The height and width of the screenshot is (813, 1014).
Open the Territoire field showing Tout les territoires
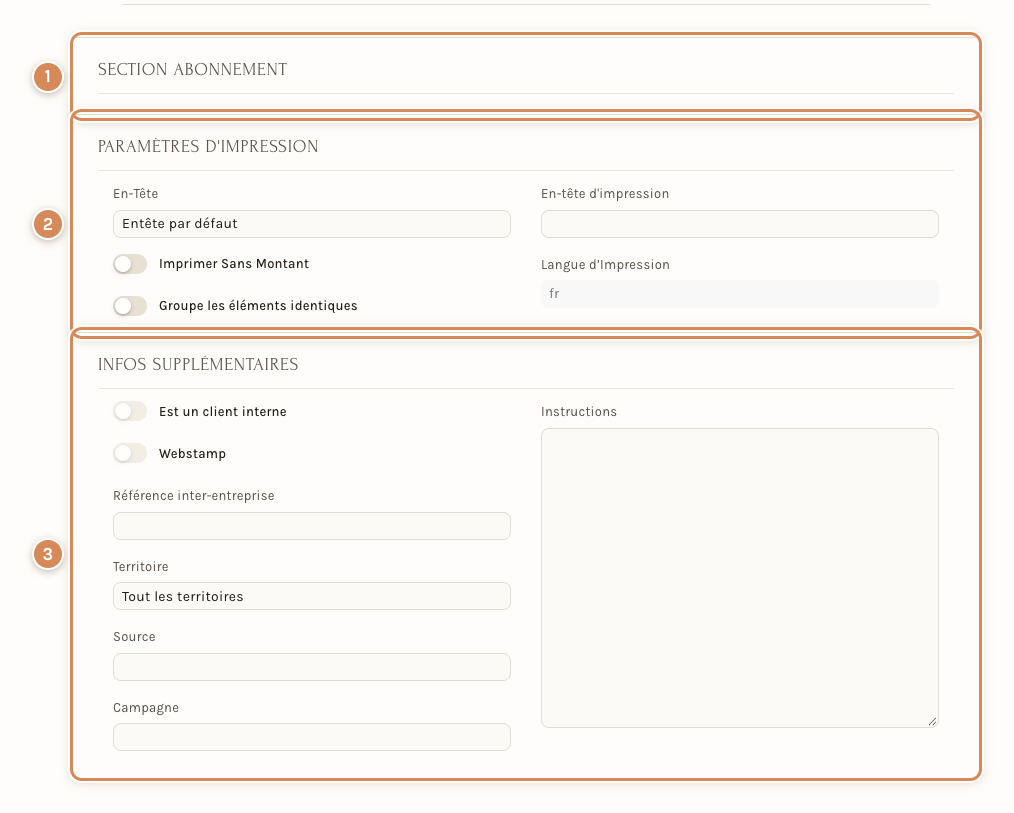pos(312,596)
